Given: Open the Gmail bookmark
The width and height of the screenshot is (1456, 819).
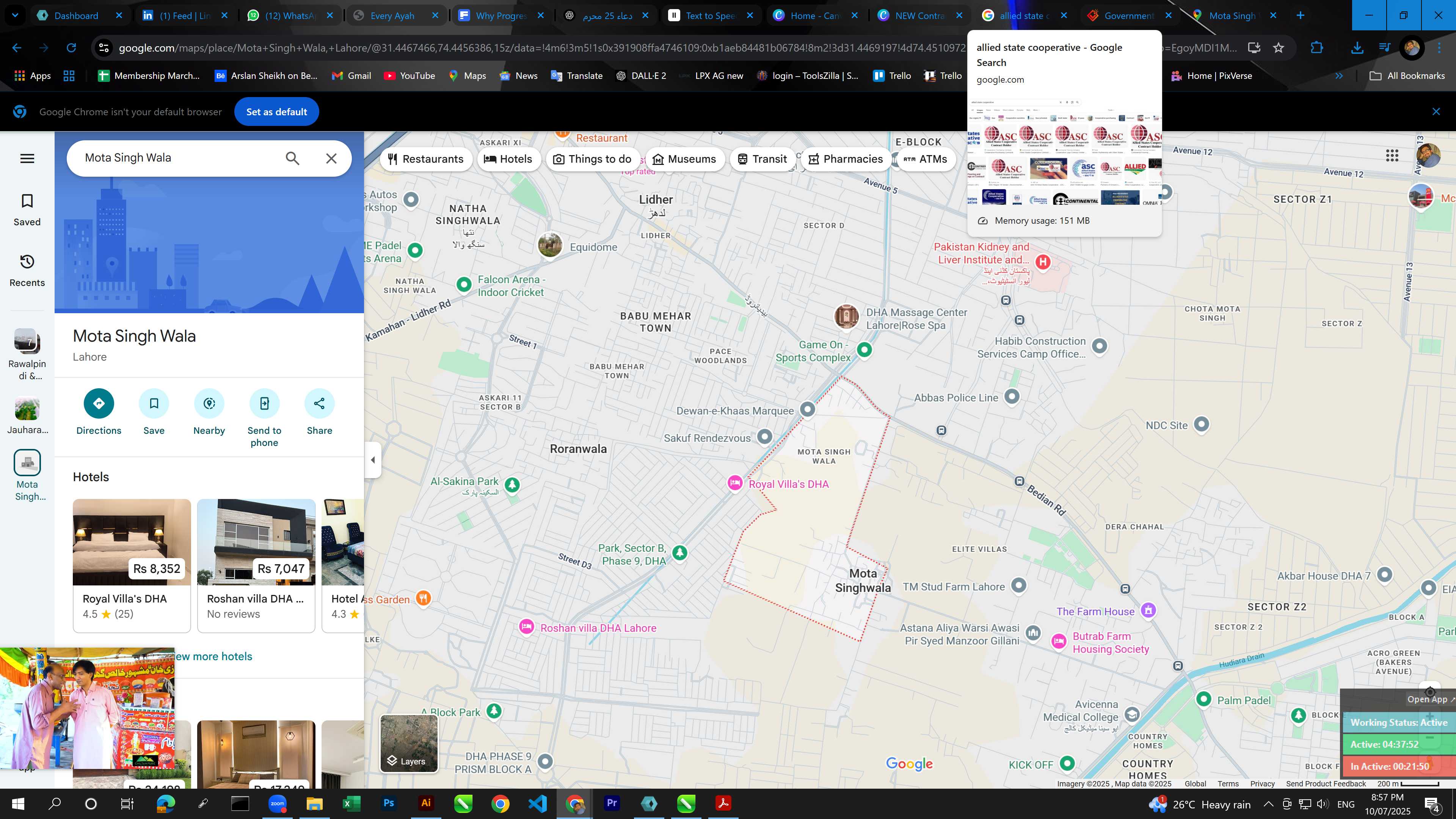Looking at the screenshot, I should click(351, 76).
